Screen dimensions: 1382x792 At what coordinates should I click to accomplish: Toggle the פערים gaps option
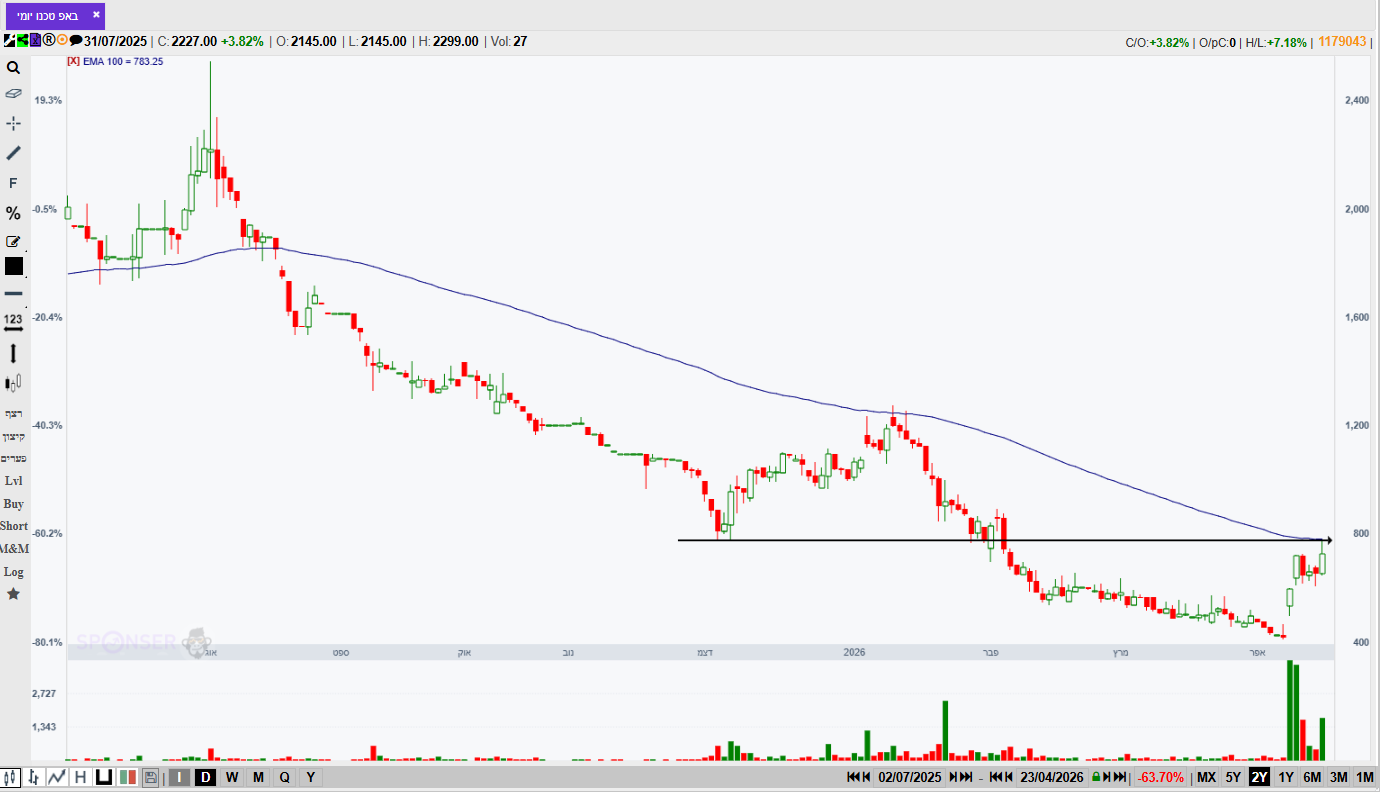(13, 458)
